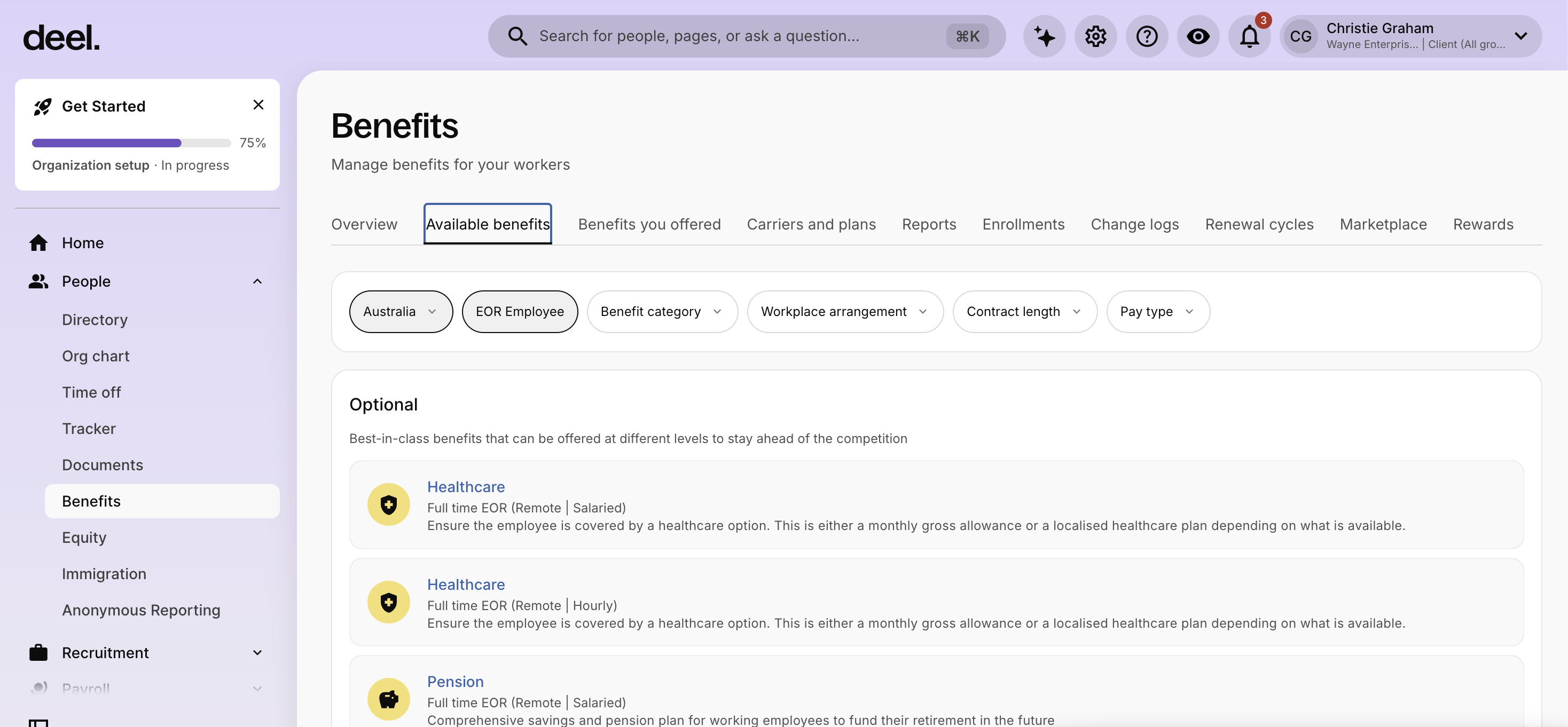Screen dimensions: 1568x727
Task: Open the Hourly Healthcare link
Action: (466, 584)
